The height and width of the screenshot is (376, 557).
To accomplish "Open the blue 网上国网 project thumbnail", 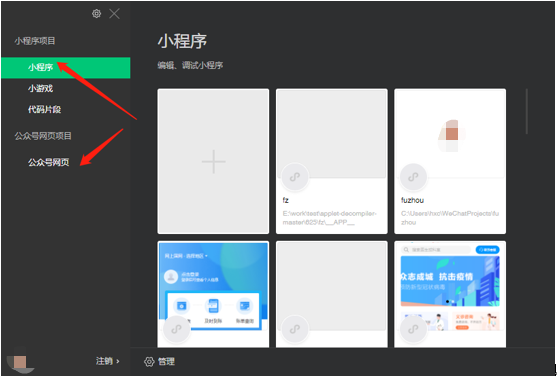I will pos(213,294).
